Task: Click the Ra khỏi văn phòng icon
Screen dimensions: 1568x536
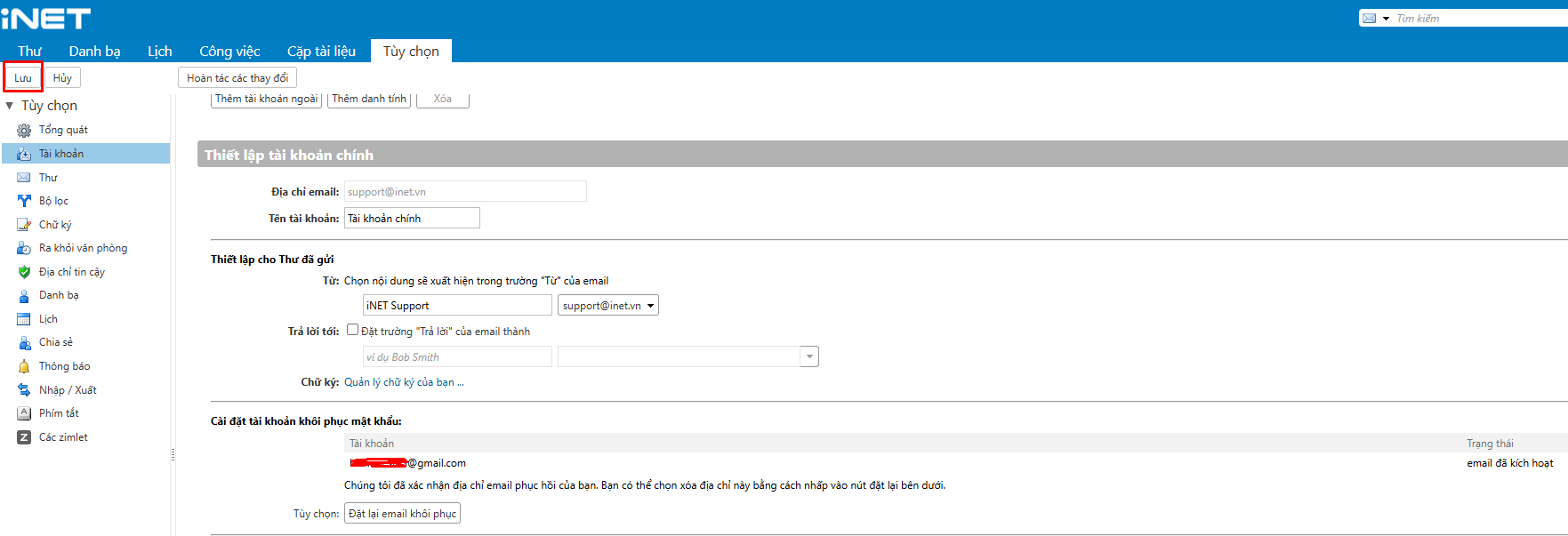Action: (x=24, y=248)
